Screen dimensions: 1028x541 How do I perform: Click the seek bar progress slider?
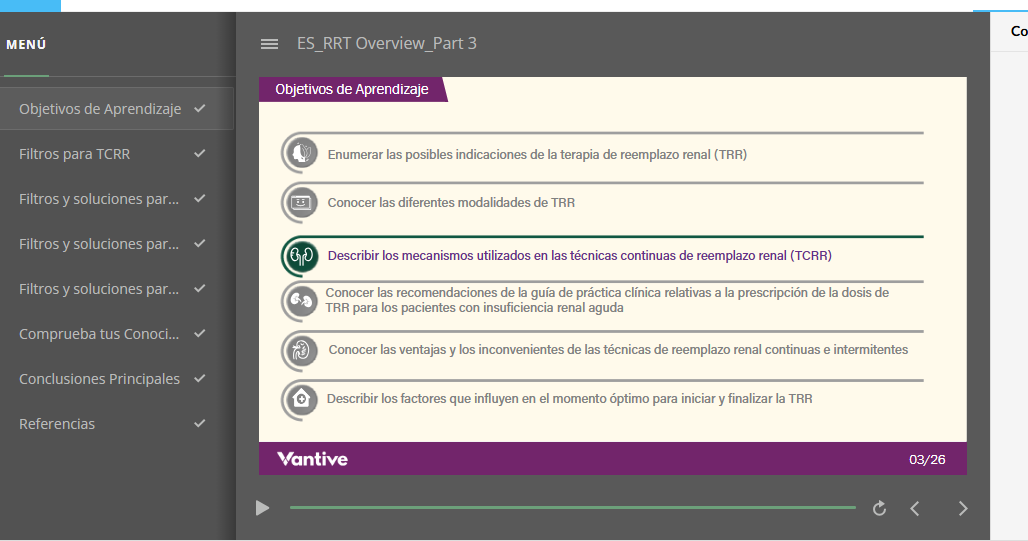click(573, 508)
